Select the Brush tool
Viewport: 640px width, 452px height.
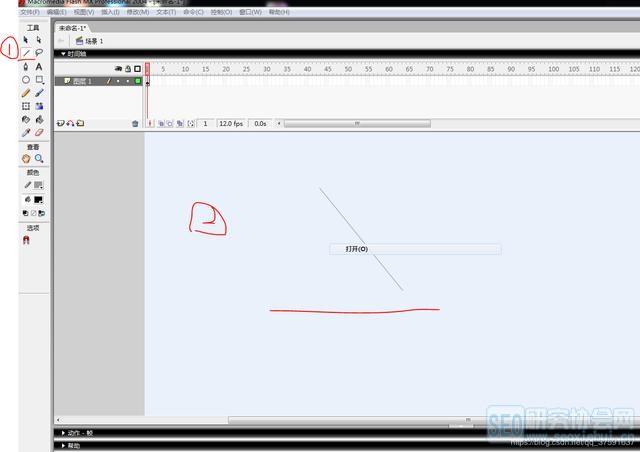click(39, 93)
